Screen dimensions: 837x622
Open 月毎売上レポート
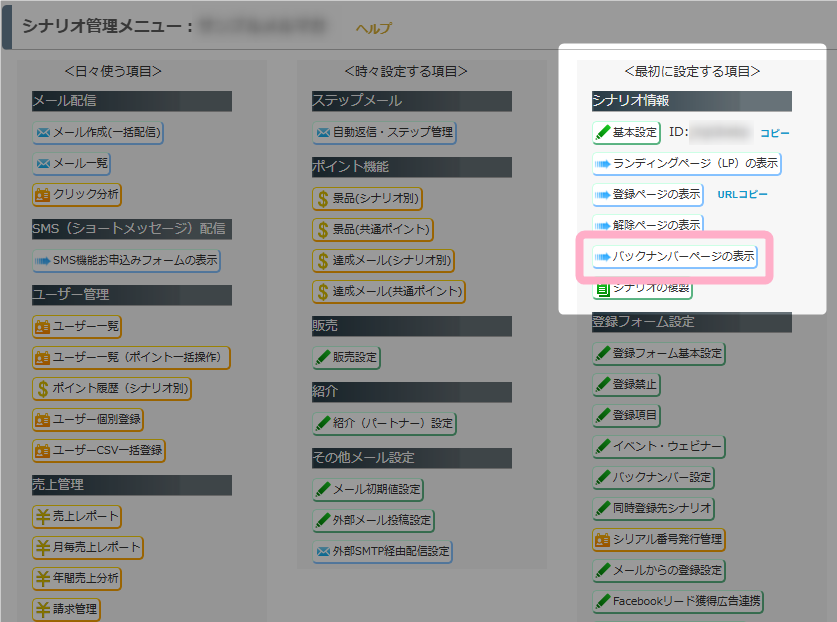87,547
